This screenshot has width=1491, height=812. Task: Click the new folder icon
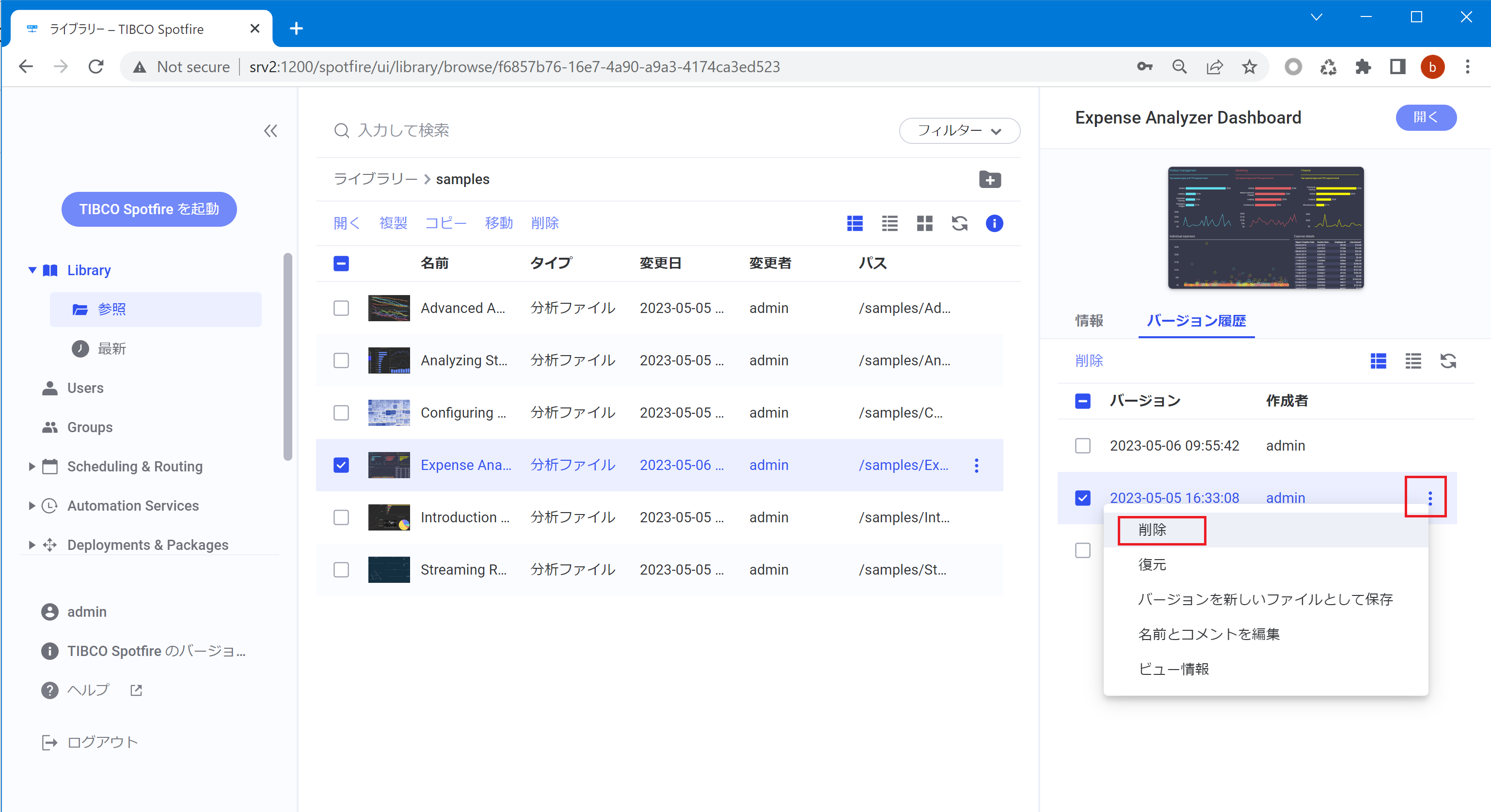coord(990,179)
